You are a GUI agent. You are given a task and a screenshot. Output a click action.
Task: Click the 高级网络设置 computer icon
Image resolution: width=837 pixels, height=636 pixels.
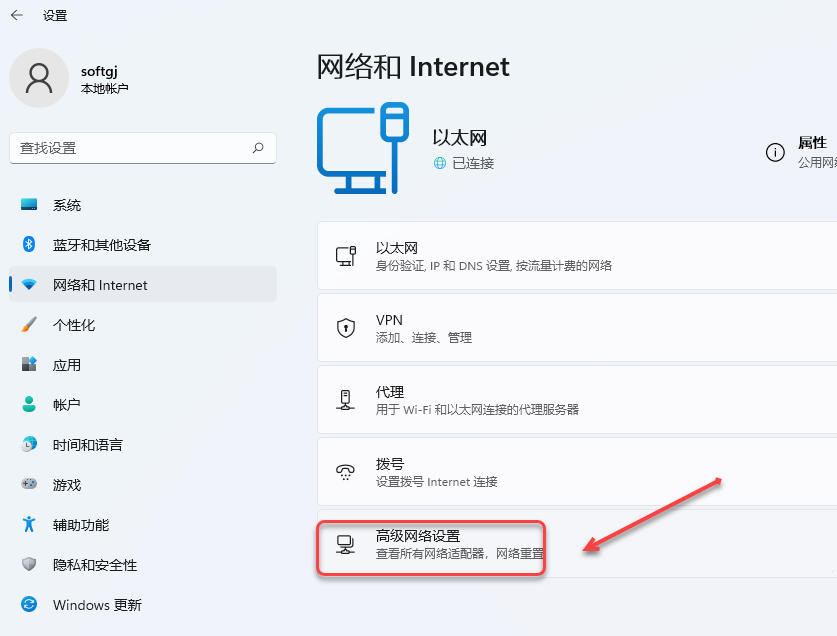coord(345,544)
